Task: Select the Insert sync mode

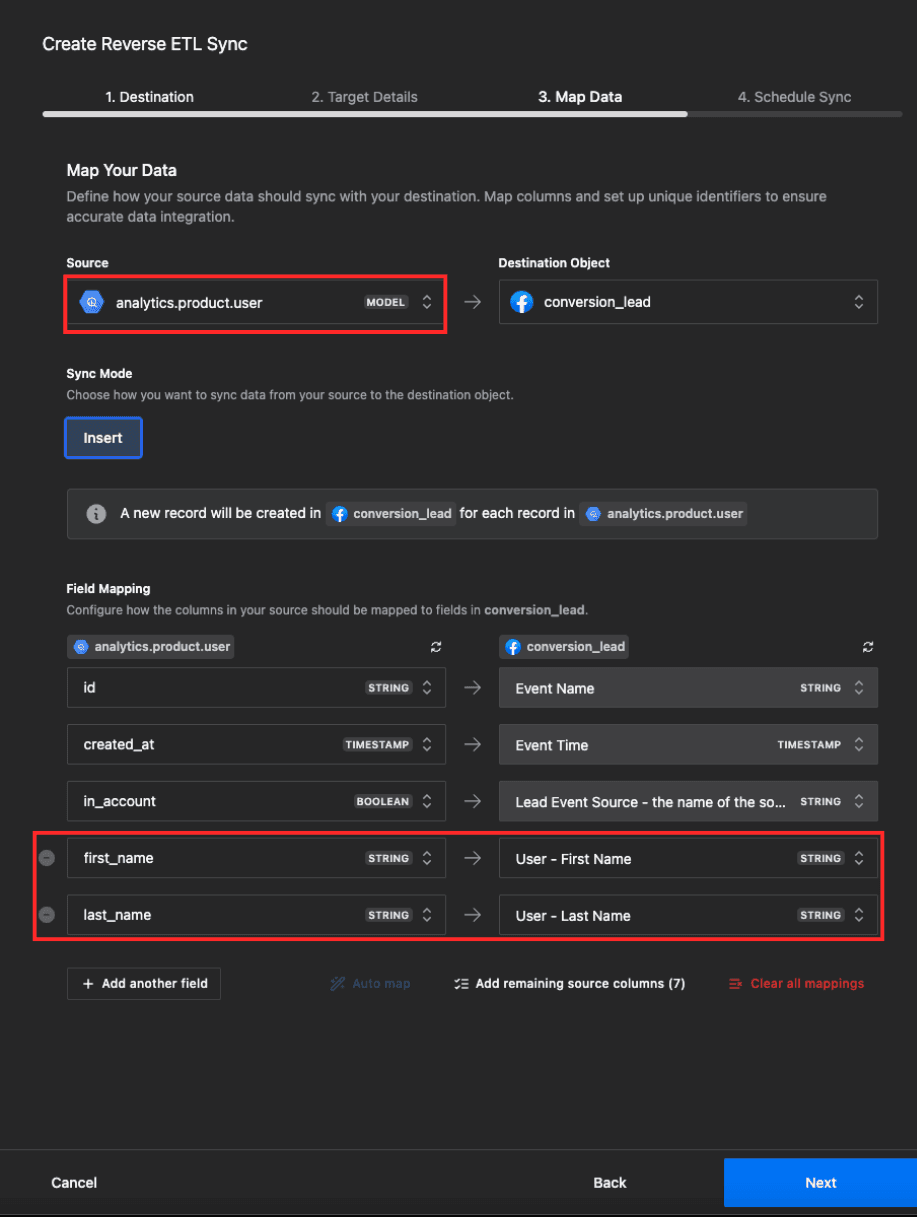Action: coord(103,437)
